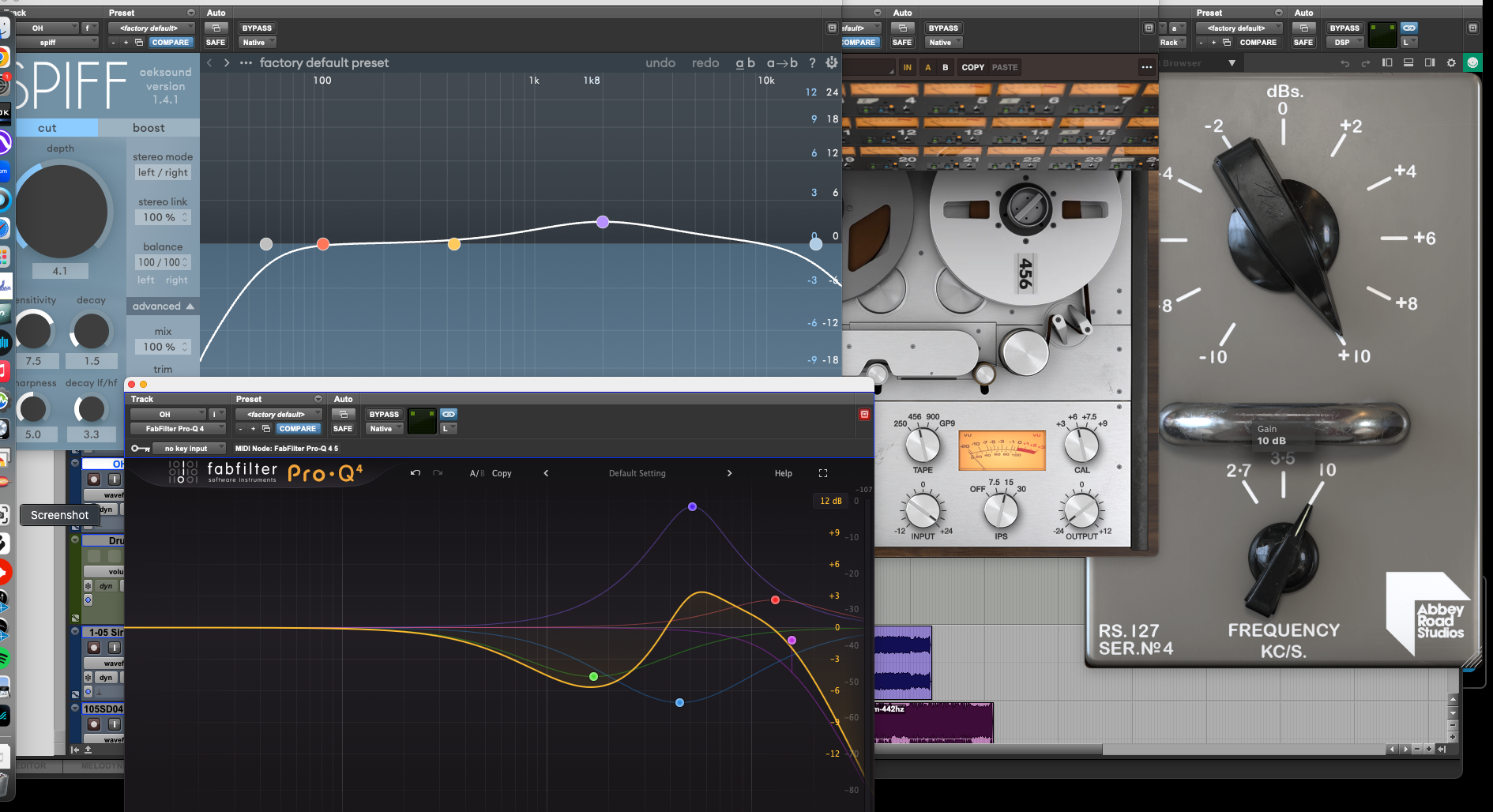Click COPY on tape plugin
Viewport: 1493px width, 812px height.
pyautogui.click(x=972, y=67)
